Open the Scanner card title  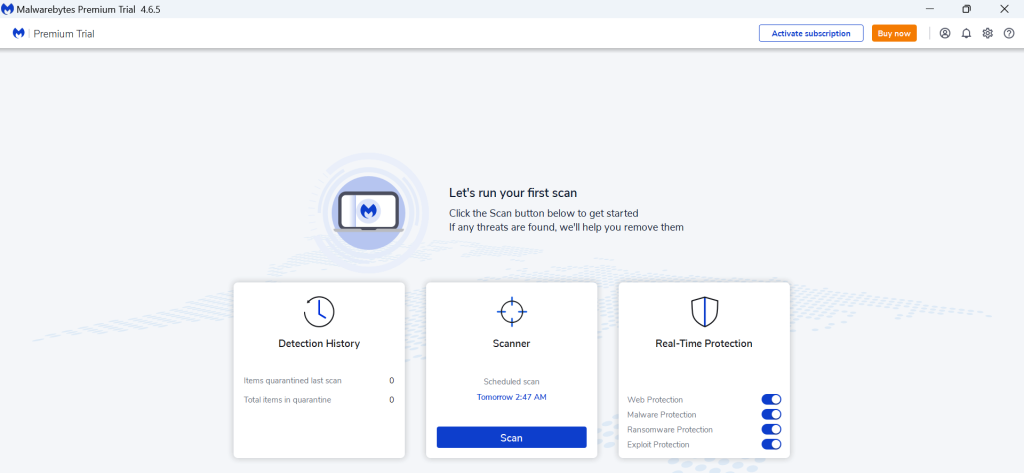click(x=511, y=344)
